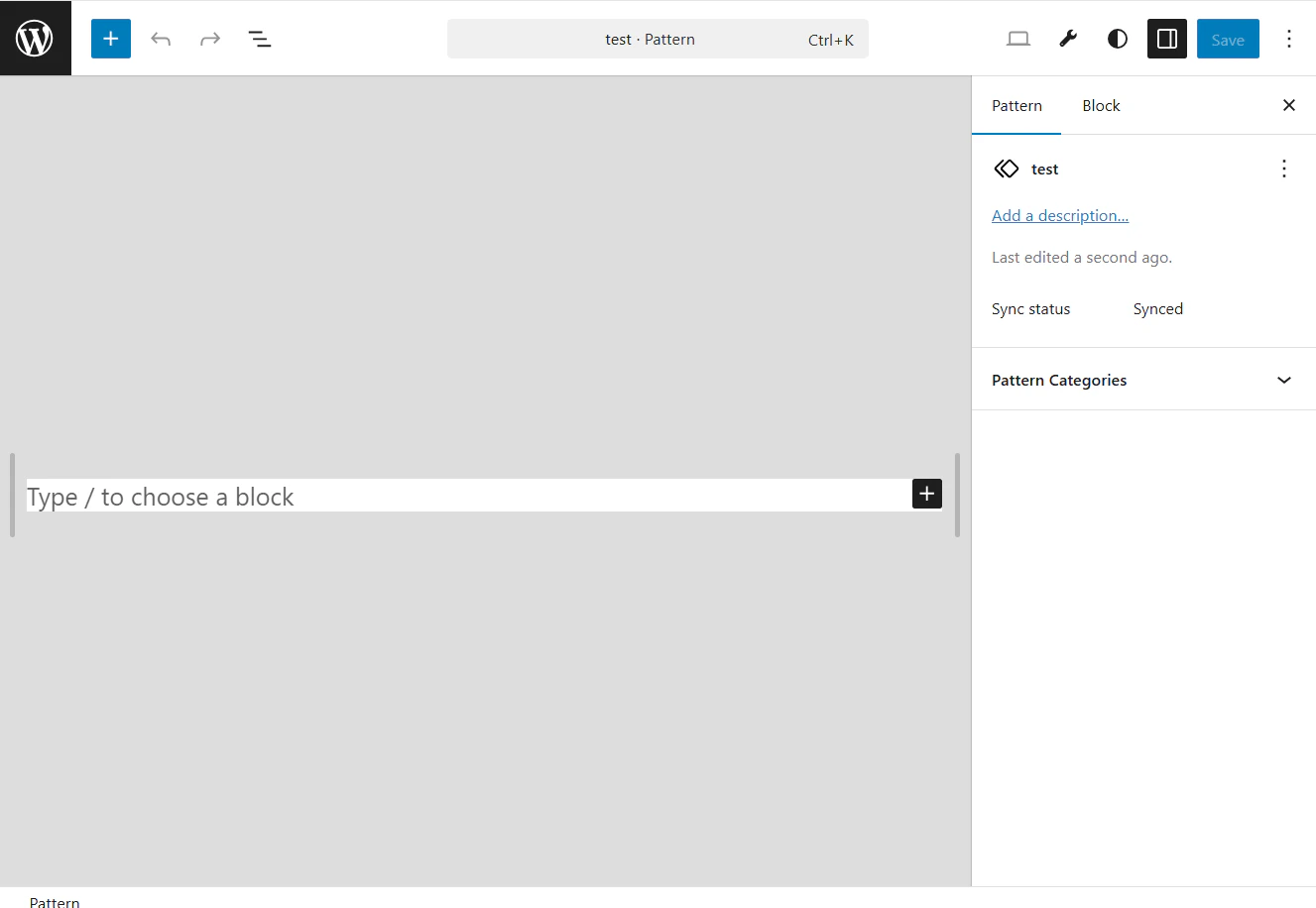Click the Pattern breadcrumb in the footer
Viewport: 1316px width, 908px height.
click(55, 901)
